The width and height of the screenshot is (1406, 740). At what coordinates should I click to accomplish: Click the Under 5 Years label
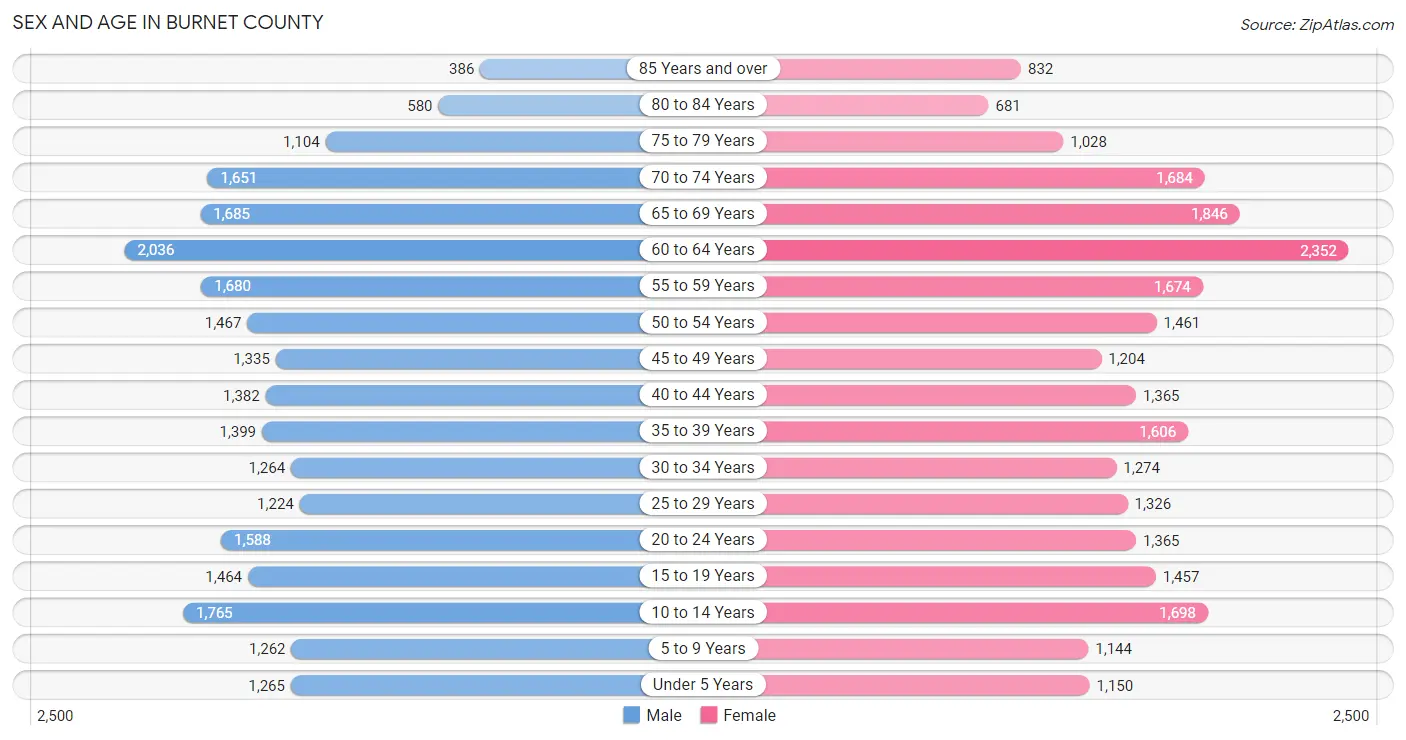[703, 685]
